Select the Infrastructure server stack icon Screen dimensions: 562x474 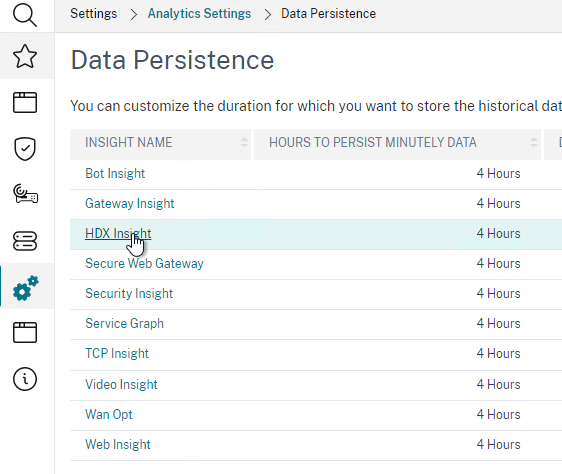pyautogui.click(x=25, y=241)
